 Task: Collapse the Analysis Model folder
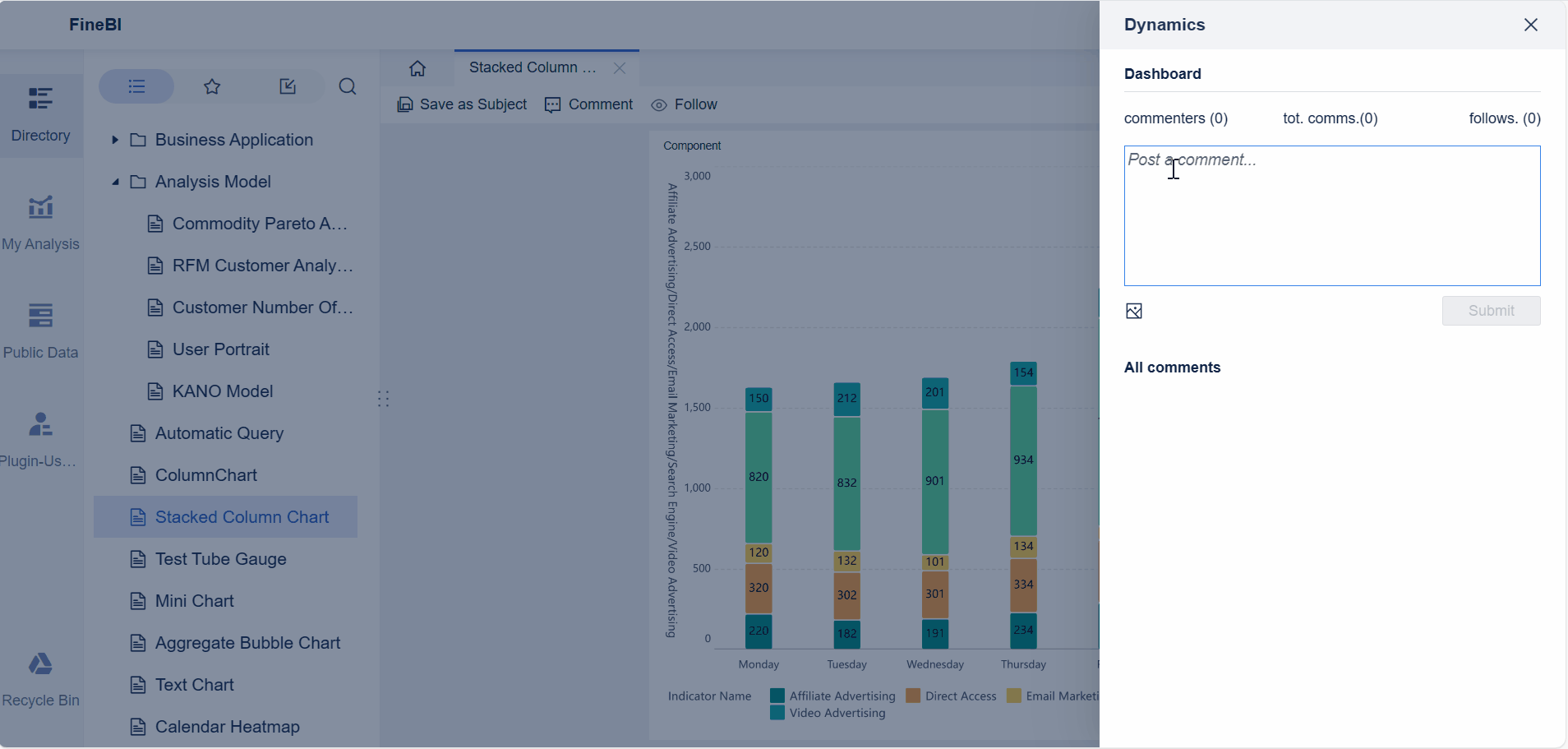(x=115, y=182)
